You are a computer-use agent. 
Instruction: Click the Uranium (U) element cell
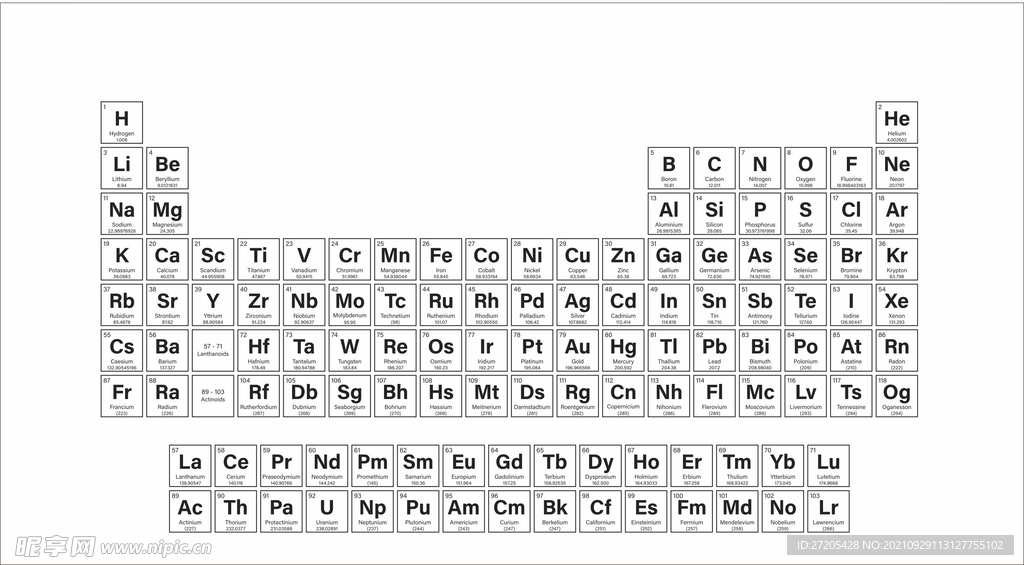[327, 511]
